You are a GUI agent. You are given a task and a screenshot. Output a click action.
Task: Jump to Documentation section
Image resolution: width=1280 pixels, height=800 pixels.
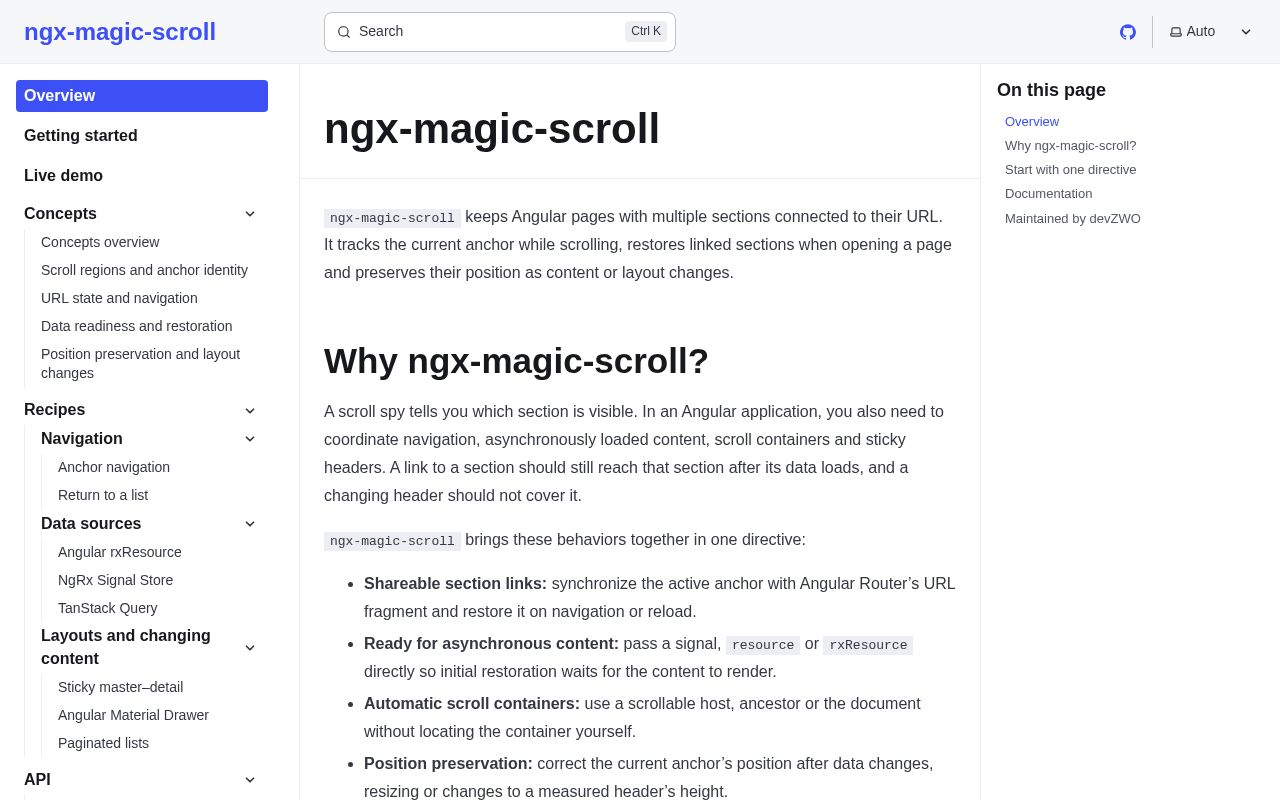pos(1048,194)
